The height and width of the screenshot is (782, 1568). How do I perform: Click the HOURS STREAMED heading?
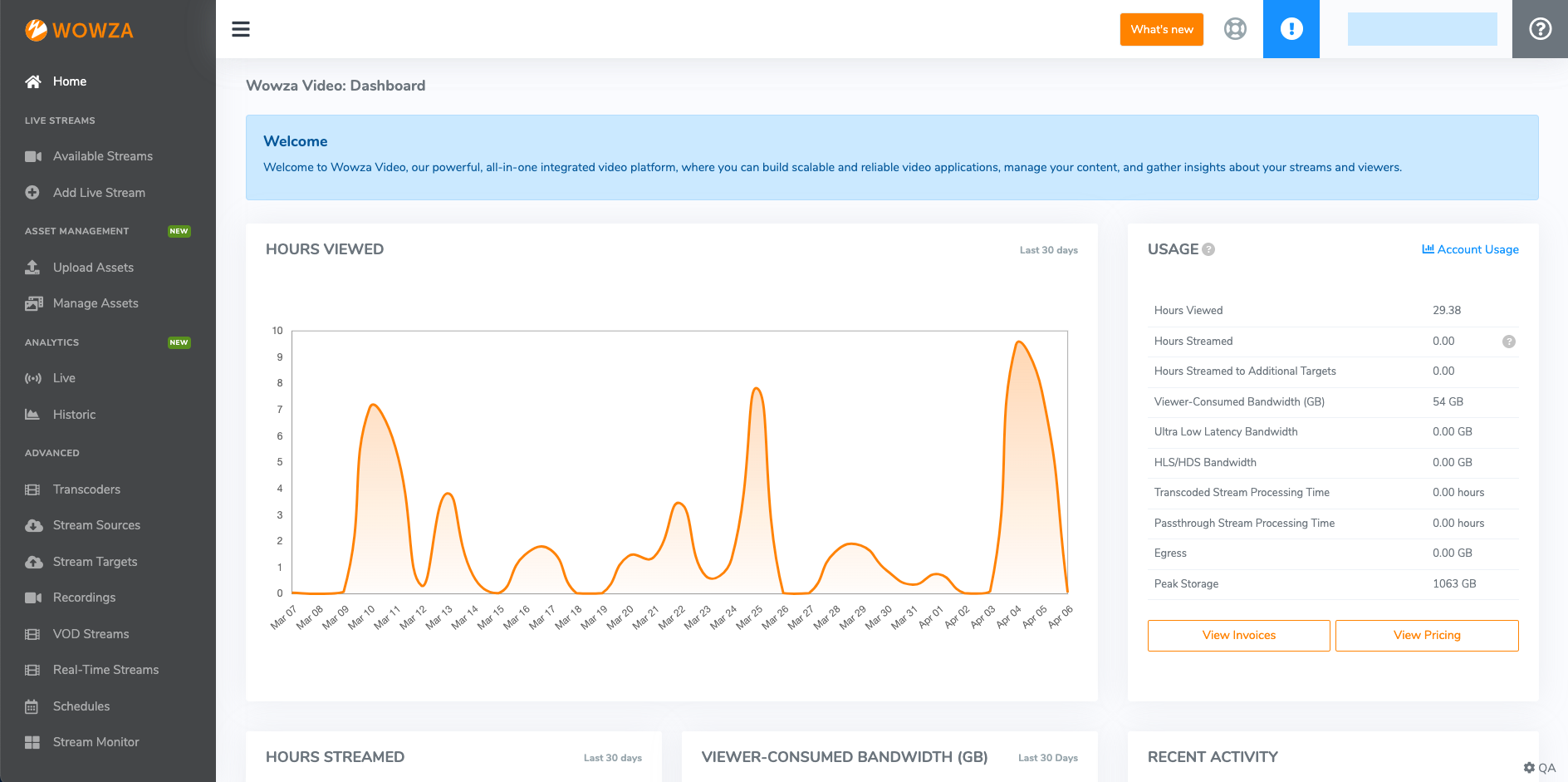pyautogui.click(x=335, y=757)
